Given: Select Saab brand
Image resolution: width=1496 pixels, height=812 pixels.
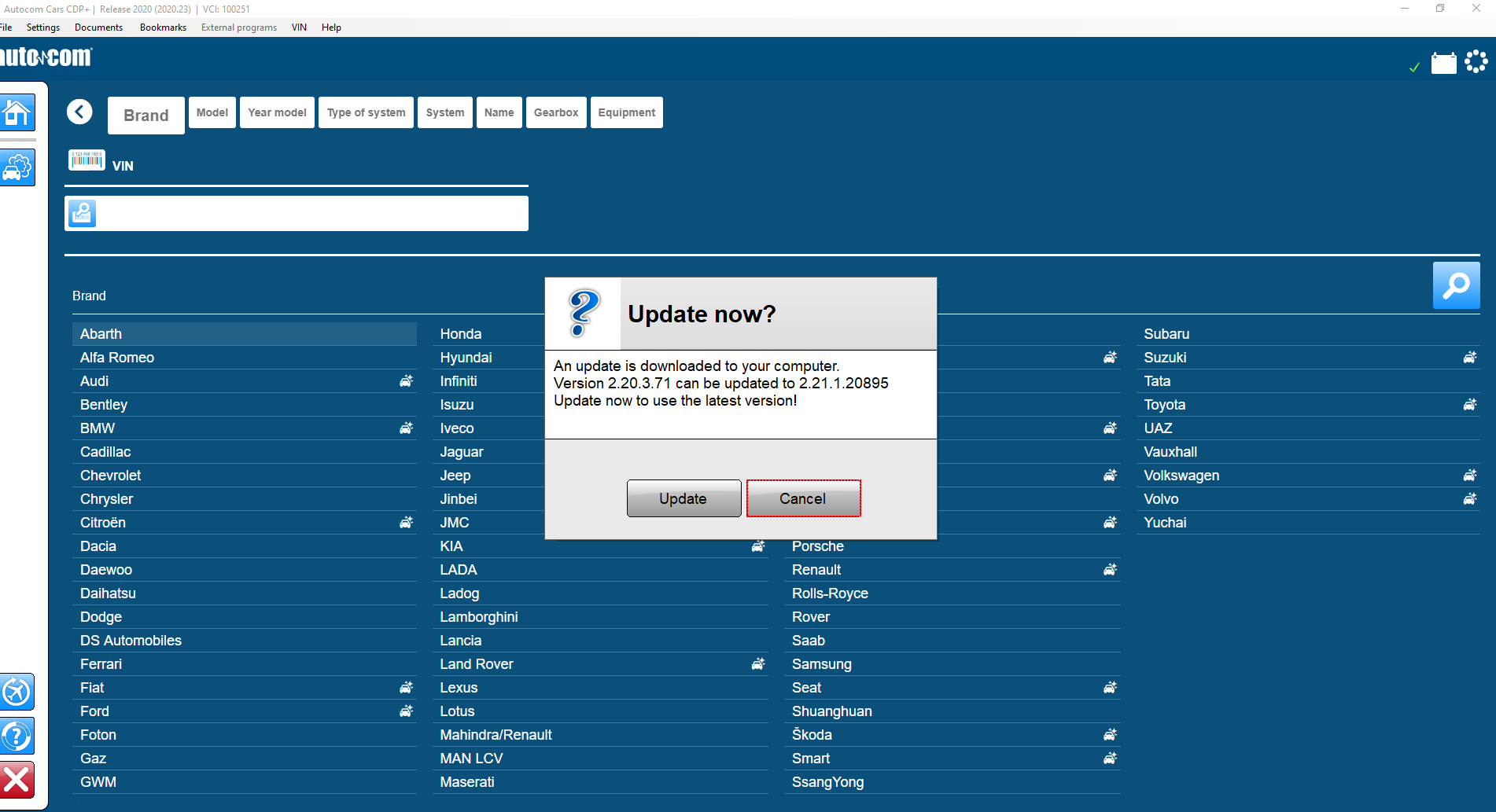Looking at the screenshot, I should 953,641.
